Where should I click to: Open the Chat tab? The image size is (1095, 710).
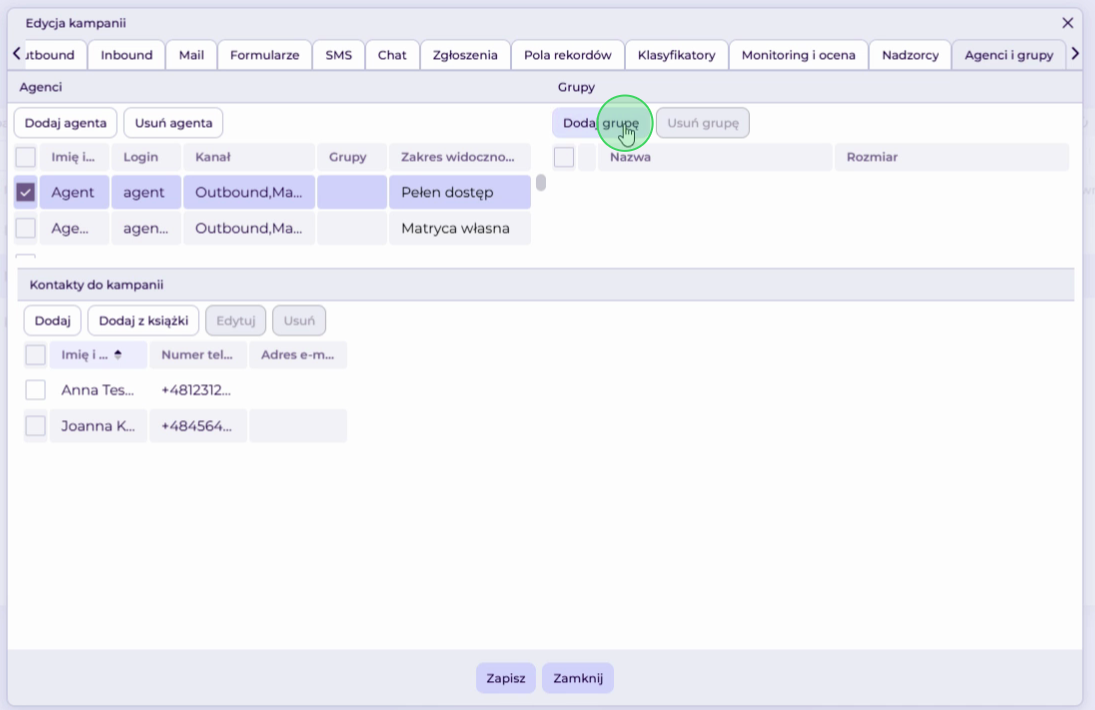[392, 55]
